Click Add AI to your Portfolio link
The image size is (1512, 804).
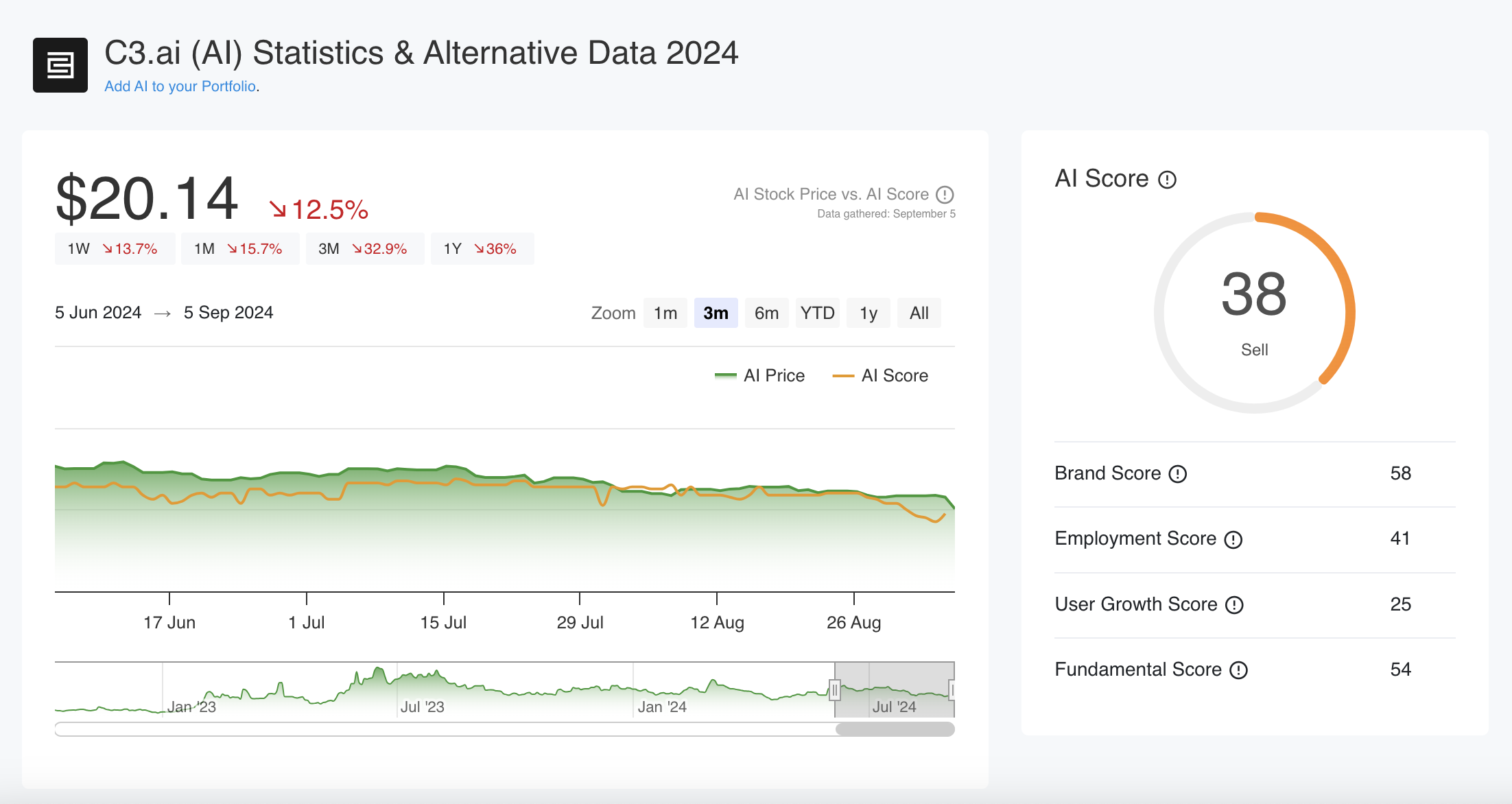click(180, 86)
